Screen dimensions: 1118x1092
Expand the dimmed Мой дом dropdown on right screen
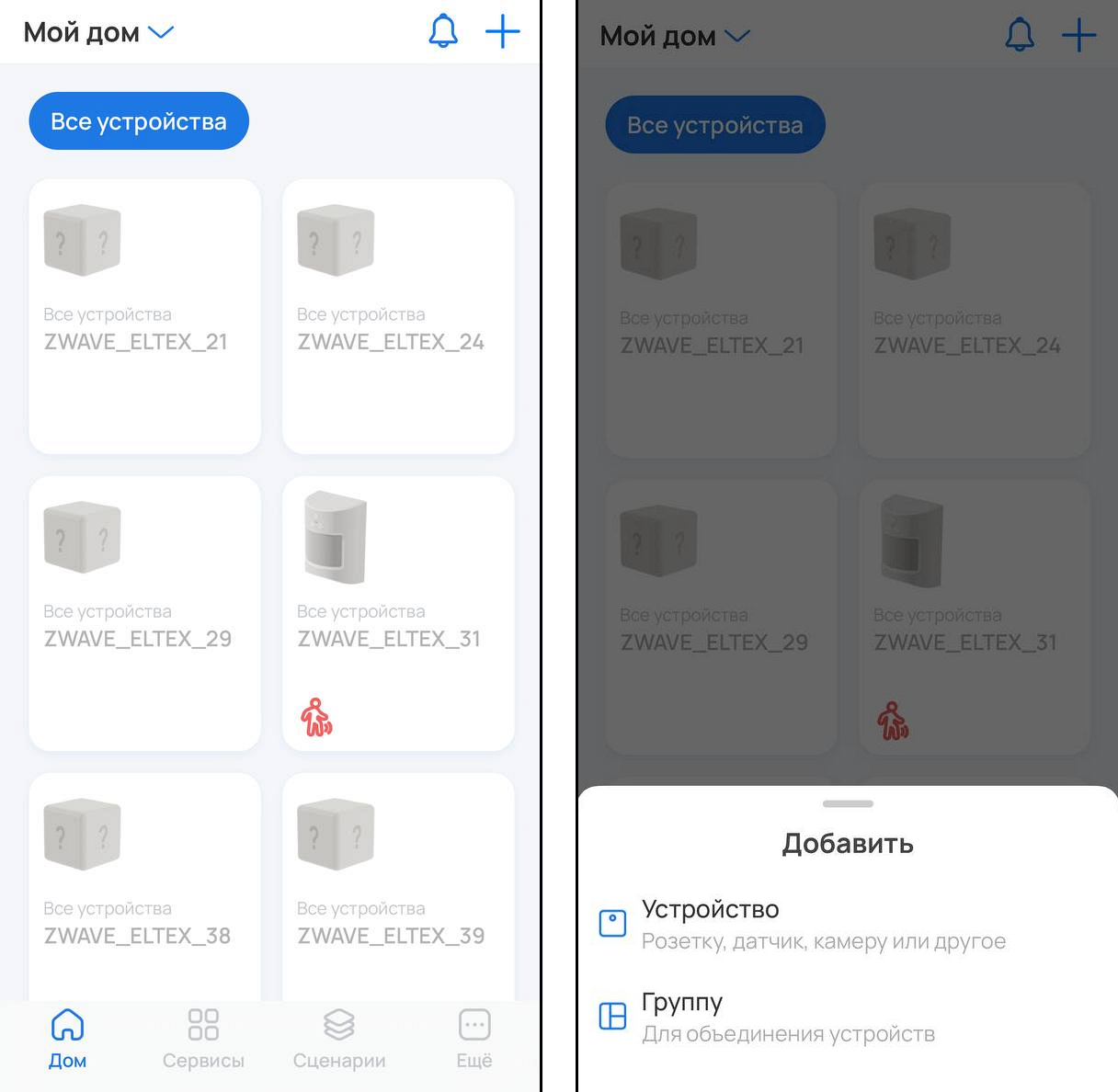(x=675, y=36)
